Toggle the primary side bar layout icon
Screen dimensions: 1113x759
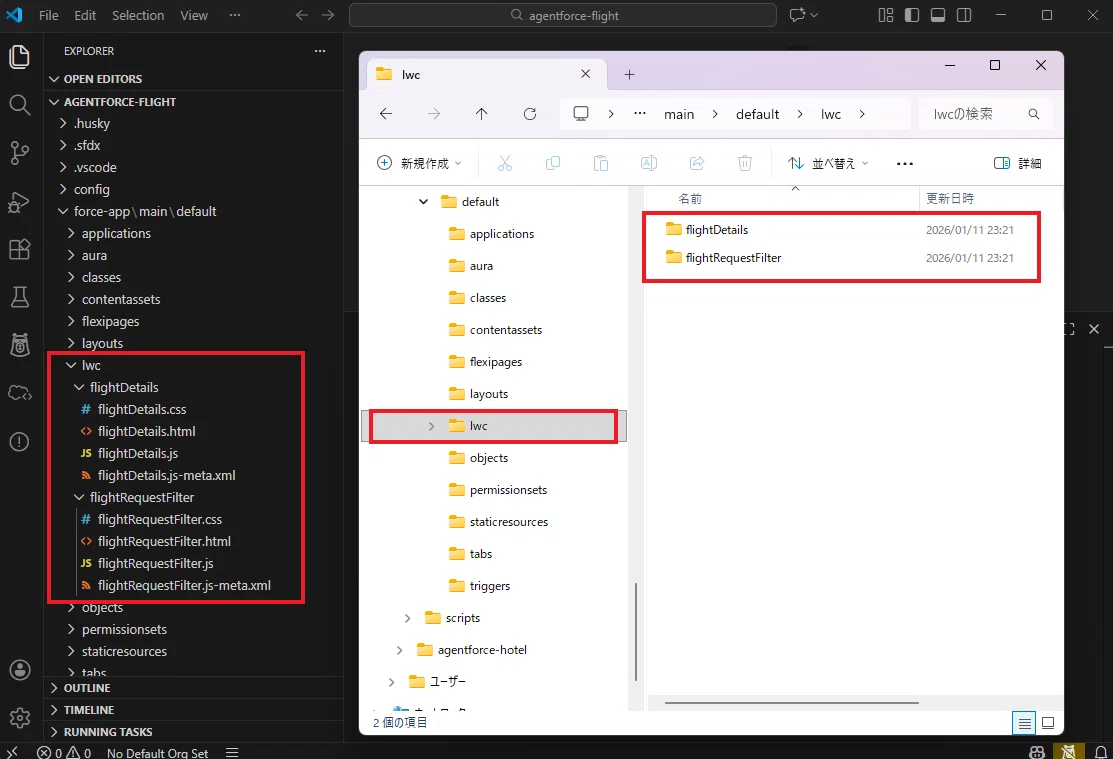[912, 15]
